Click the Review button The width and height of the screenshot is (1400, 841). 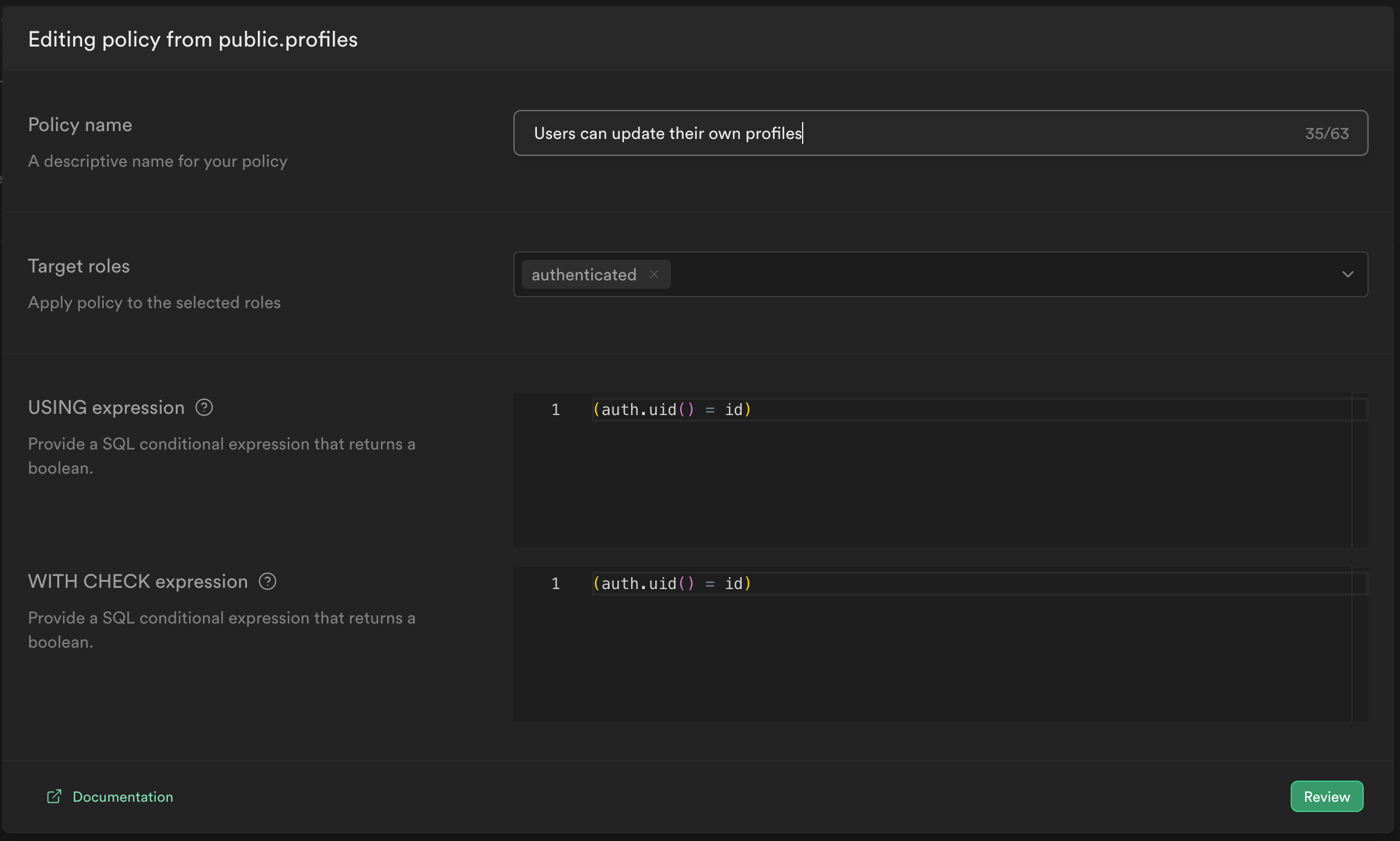click(1326, 796)
